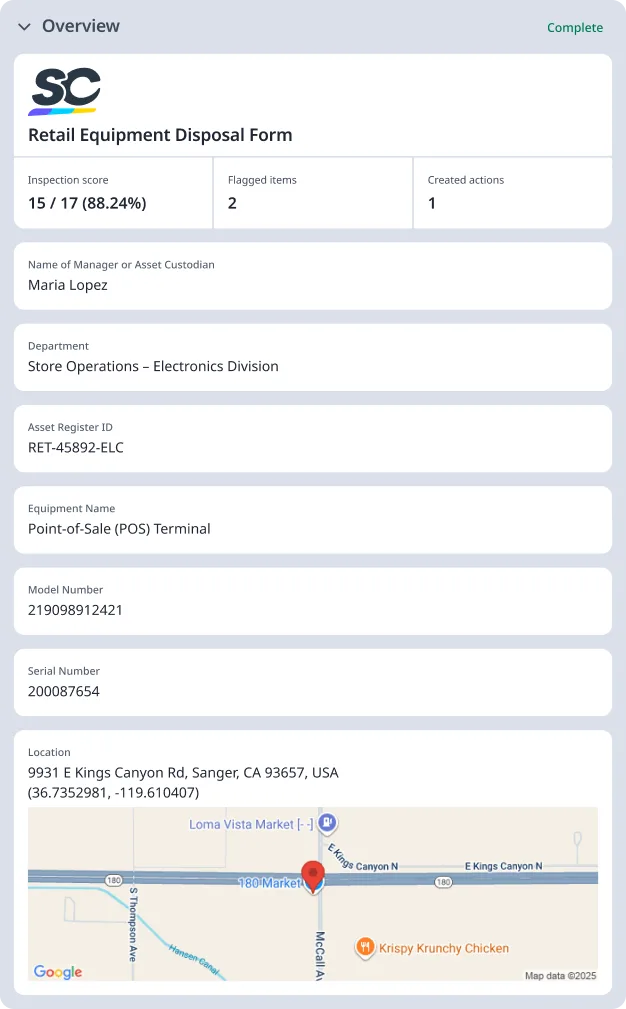Click the Krispy Krunchy Chicken restaurant icon
The width and height of the screenshot is (626, 1009).
click(x=366, y=947)
